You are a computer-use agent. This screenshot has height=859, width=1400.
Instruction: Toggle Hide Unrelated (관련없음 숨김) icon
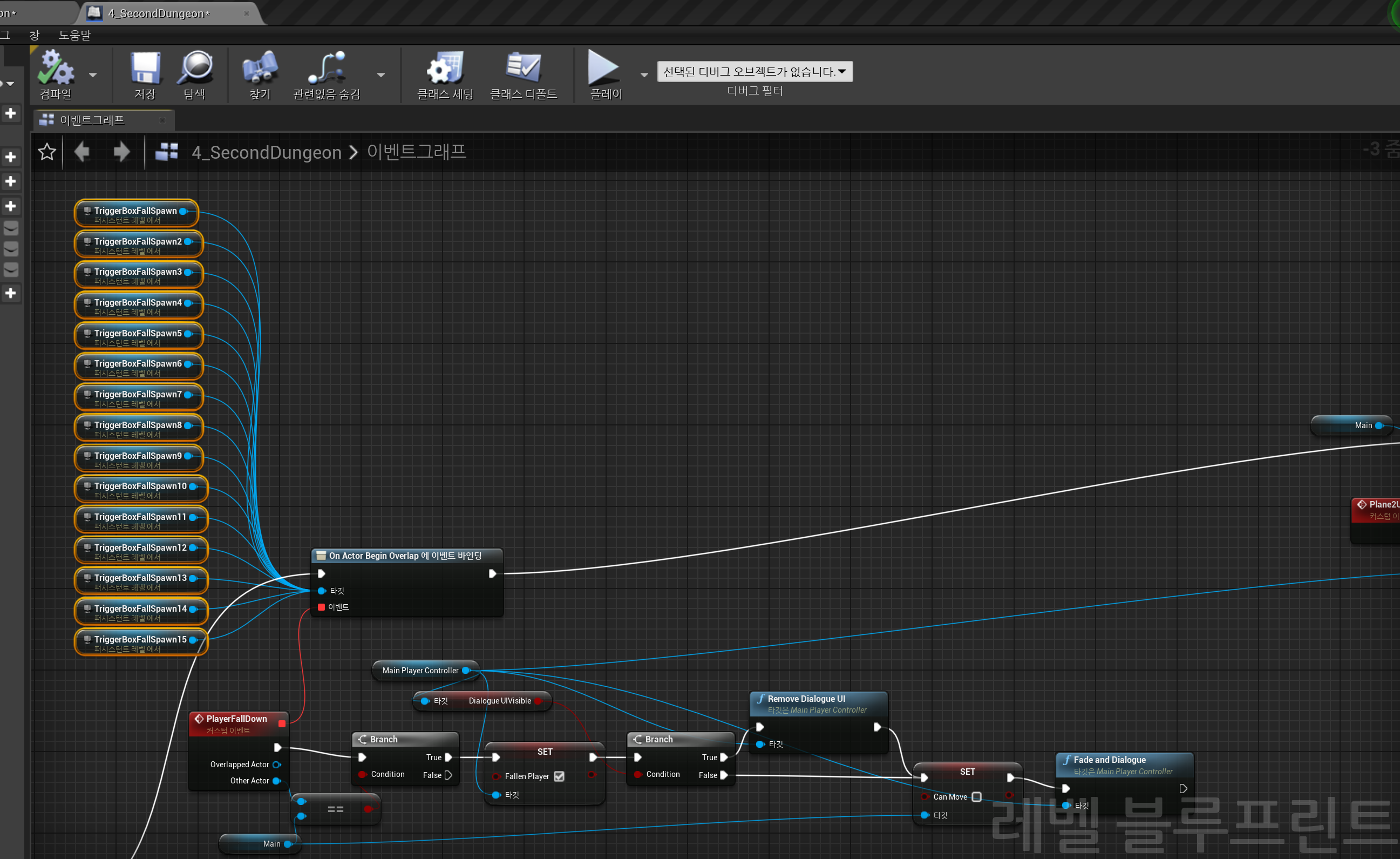click(327, 68)
